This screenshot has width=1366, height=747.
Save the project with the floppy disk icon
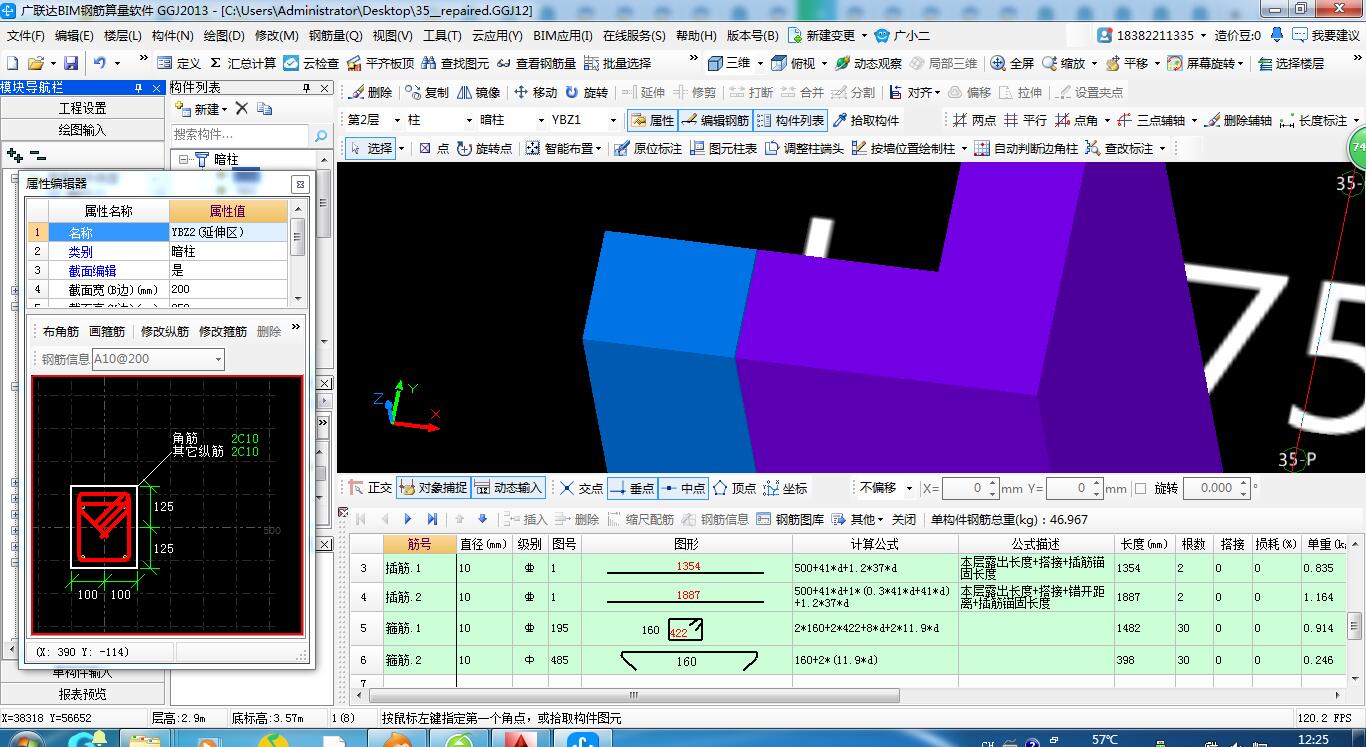click(71, 63)
